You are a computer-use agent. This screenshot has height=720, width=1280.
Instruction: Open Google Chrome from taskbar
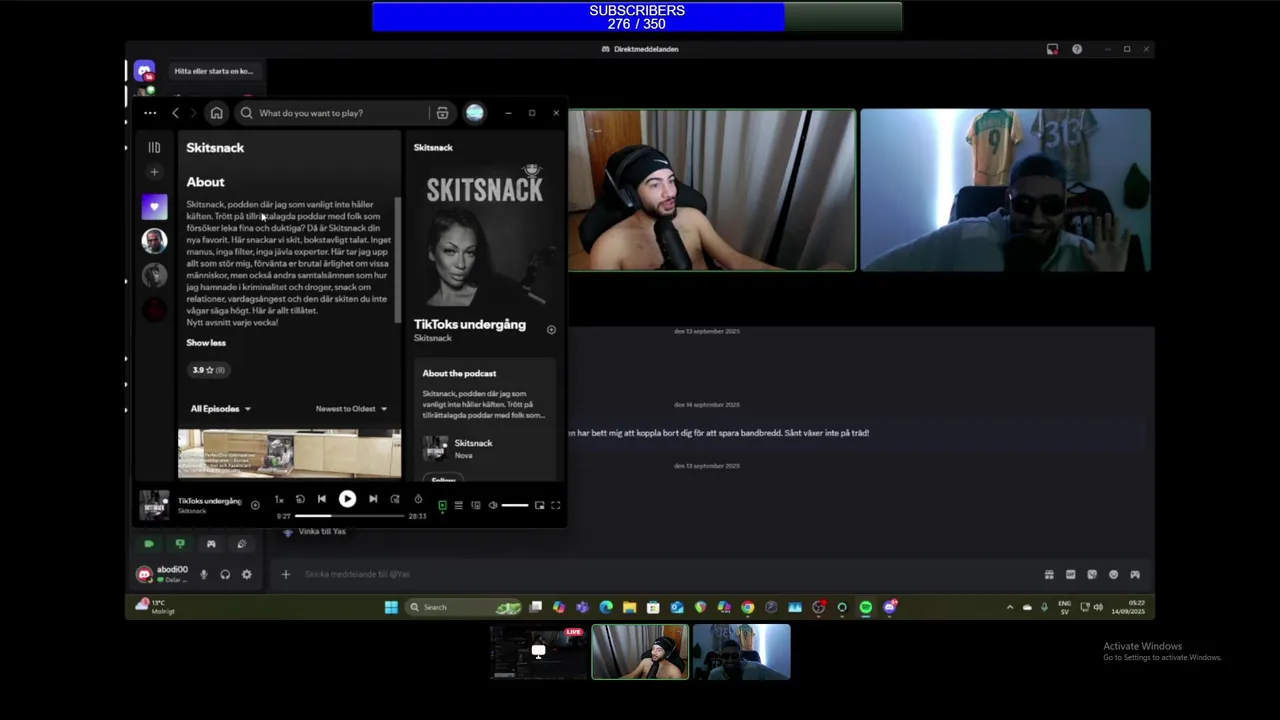(747, 607)
